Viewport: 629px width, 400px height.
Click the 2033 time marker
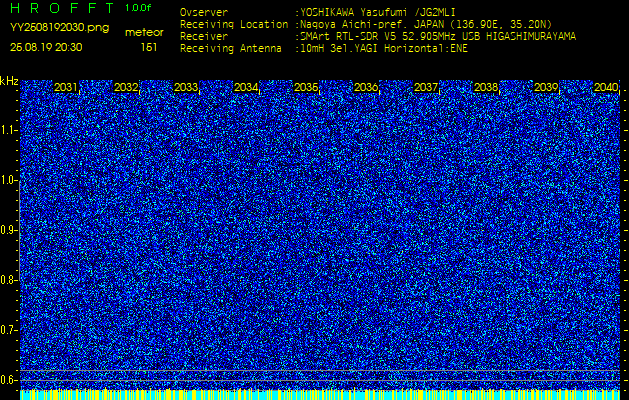tap(186, 87)
